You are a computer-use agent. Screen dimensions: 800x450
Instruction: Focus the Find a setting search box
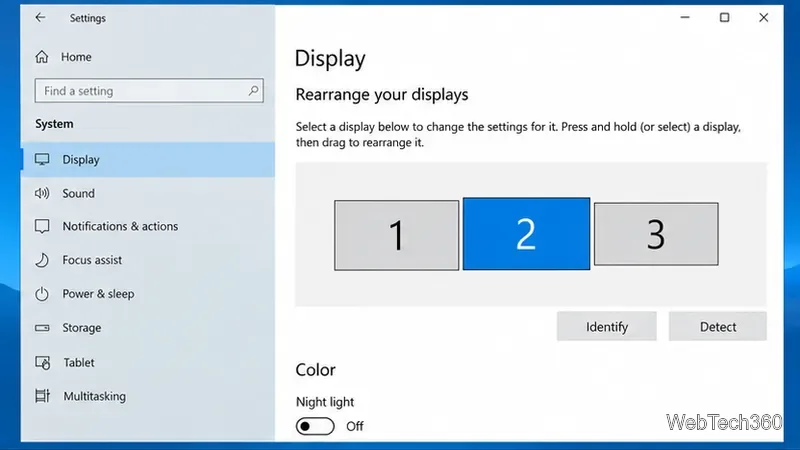click(x=149, y=91)
